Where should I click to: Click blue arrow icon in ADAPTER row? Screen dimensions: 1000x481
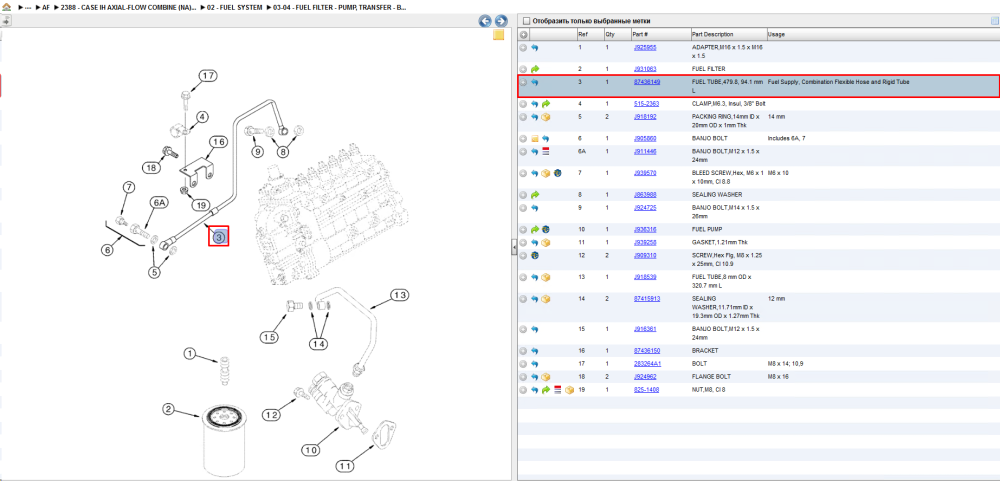[x=534, y=48]
